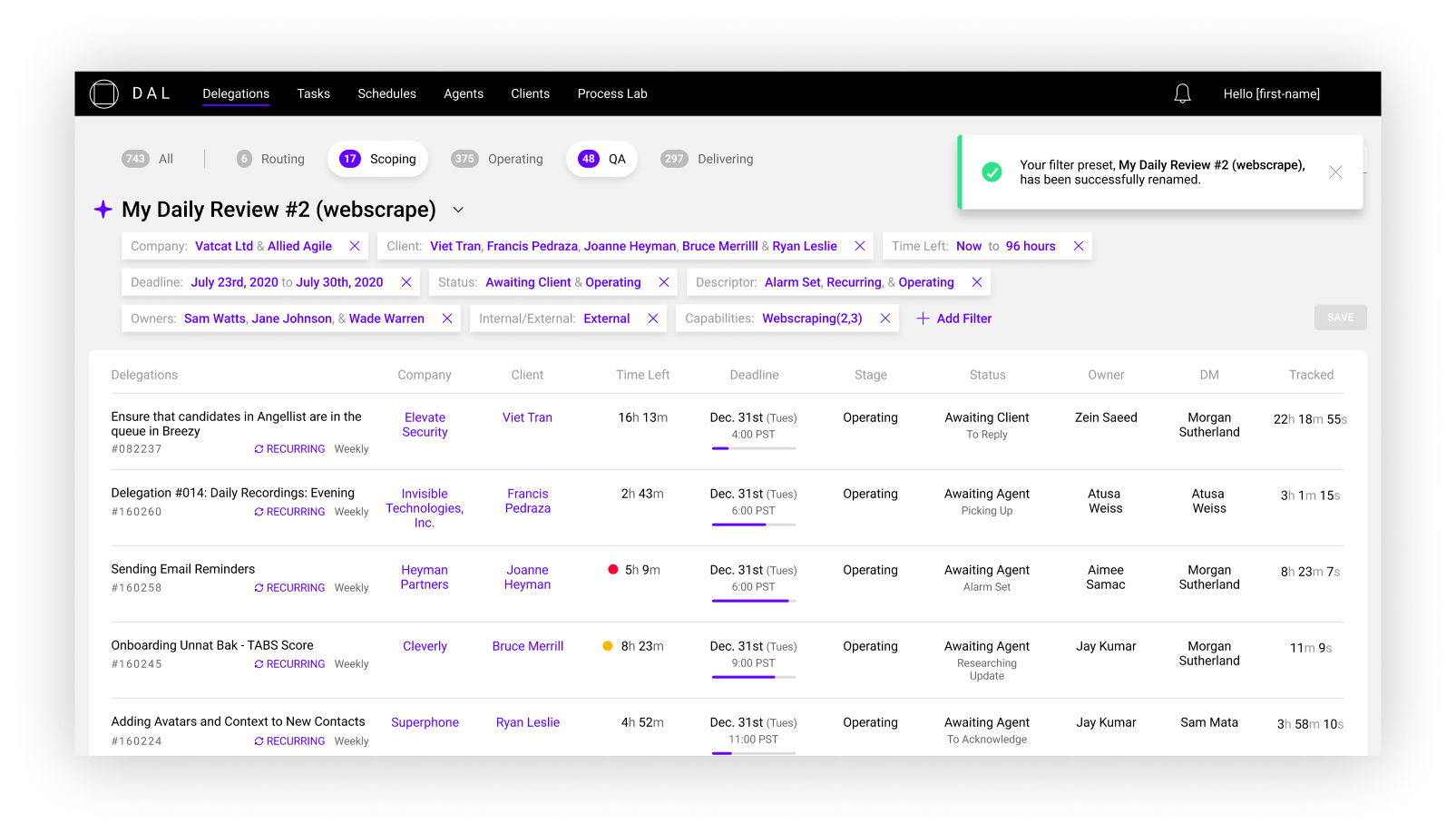The image size is (1456, 834).
Task: Open Invisible Technologies, Inc. company link
Action: (425, 508)
